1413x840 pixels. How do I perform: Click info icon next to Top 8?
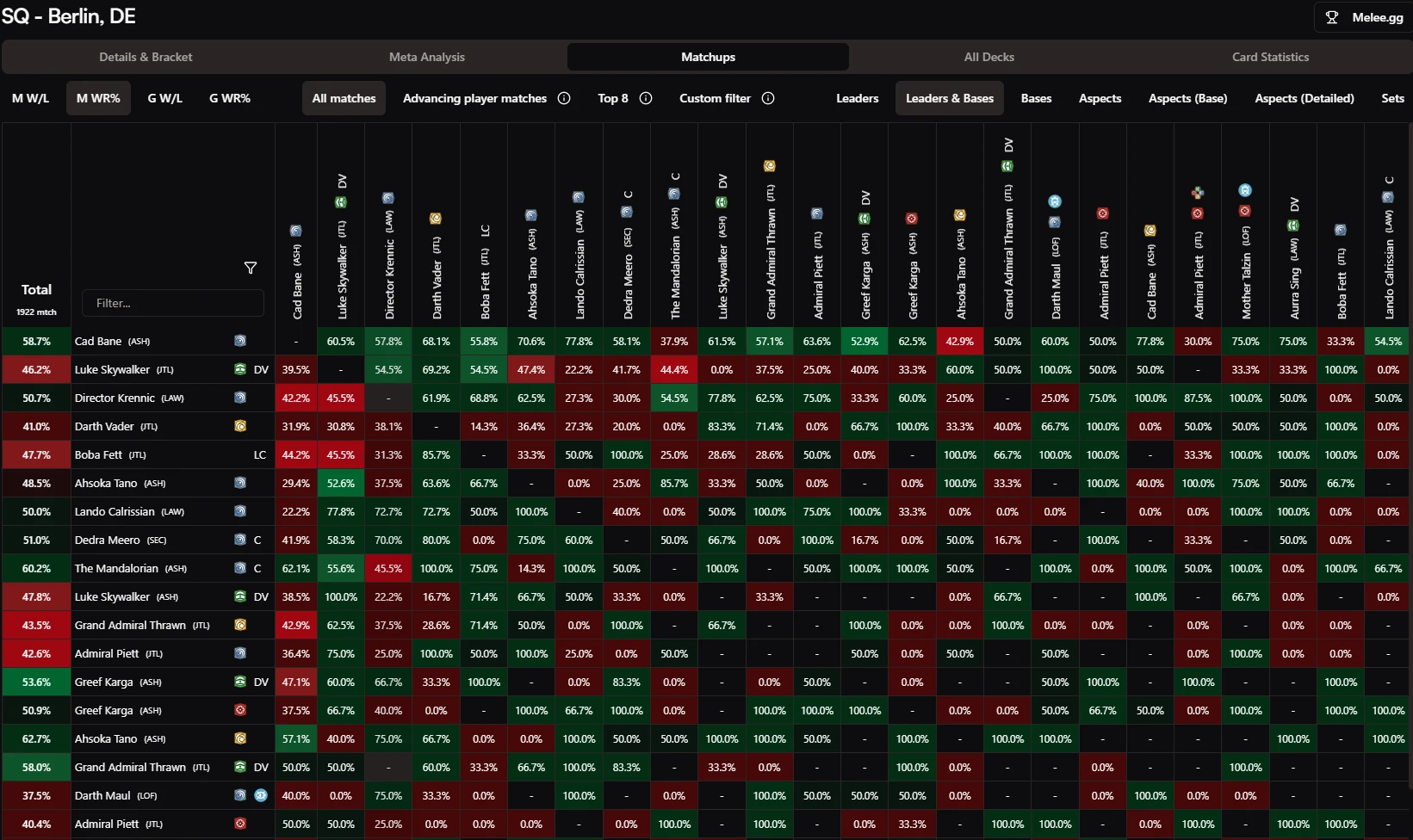(646, 98)
